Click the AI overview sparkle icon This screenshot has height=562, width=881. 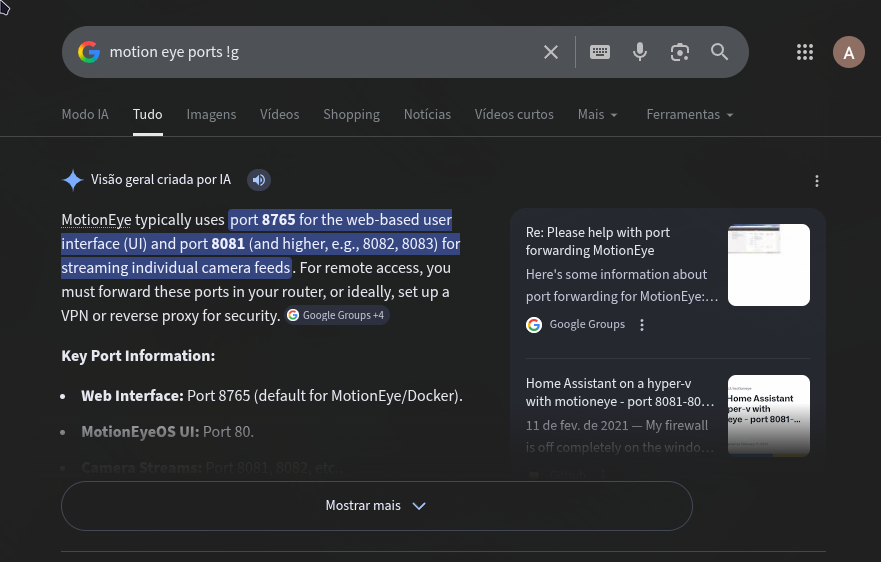[72, 180]
